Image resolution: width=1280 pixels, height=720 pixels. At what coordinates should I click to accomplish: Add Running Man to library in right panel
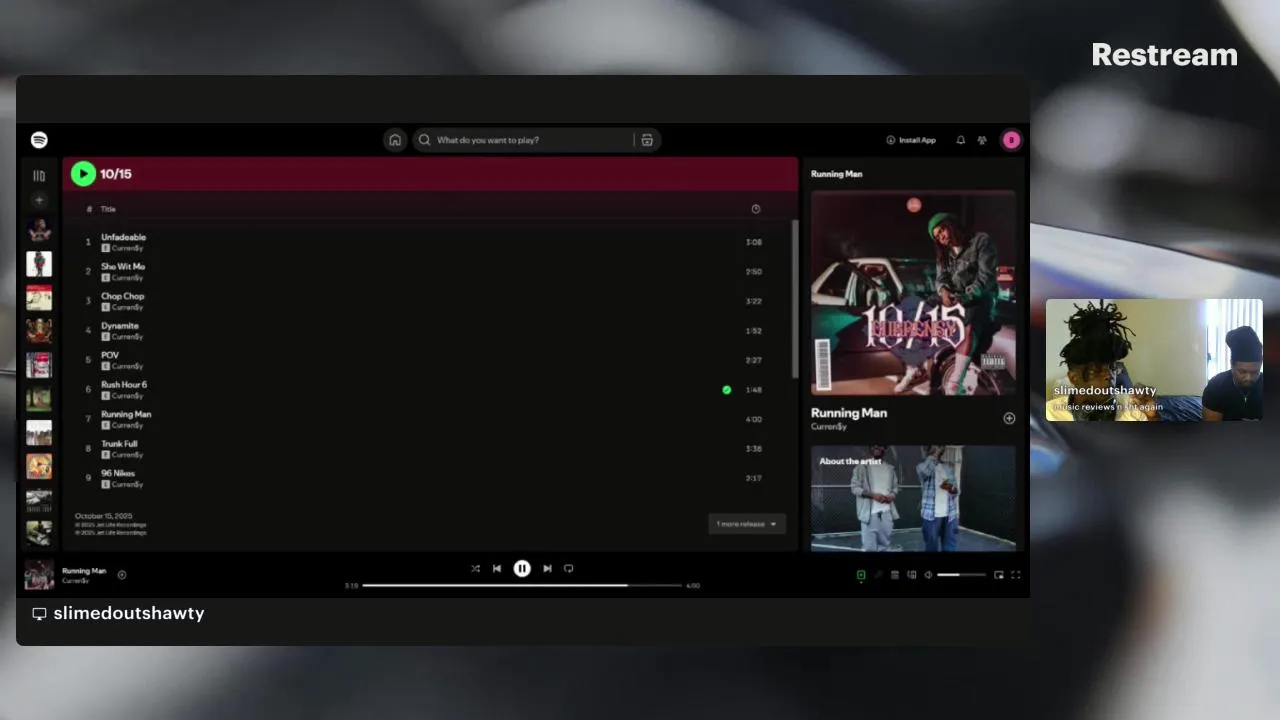tap(1009, 418)
